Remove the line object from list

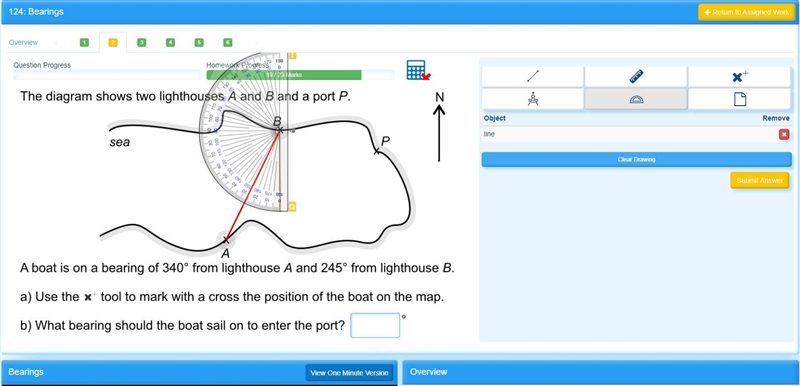tap(784, 134)
